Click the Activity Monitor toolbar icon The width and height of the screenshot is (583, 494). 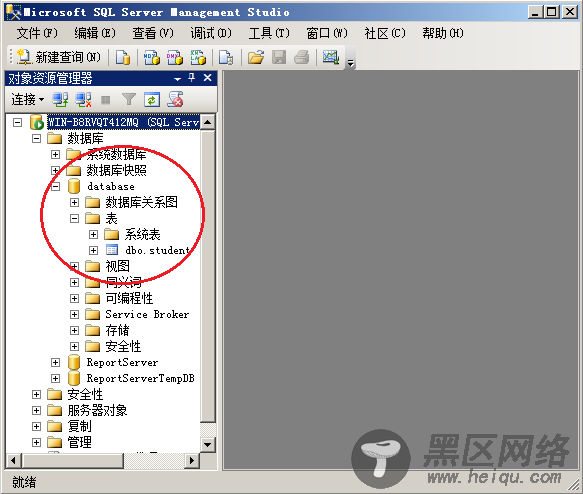coord(331,57)
